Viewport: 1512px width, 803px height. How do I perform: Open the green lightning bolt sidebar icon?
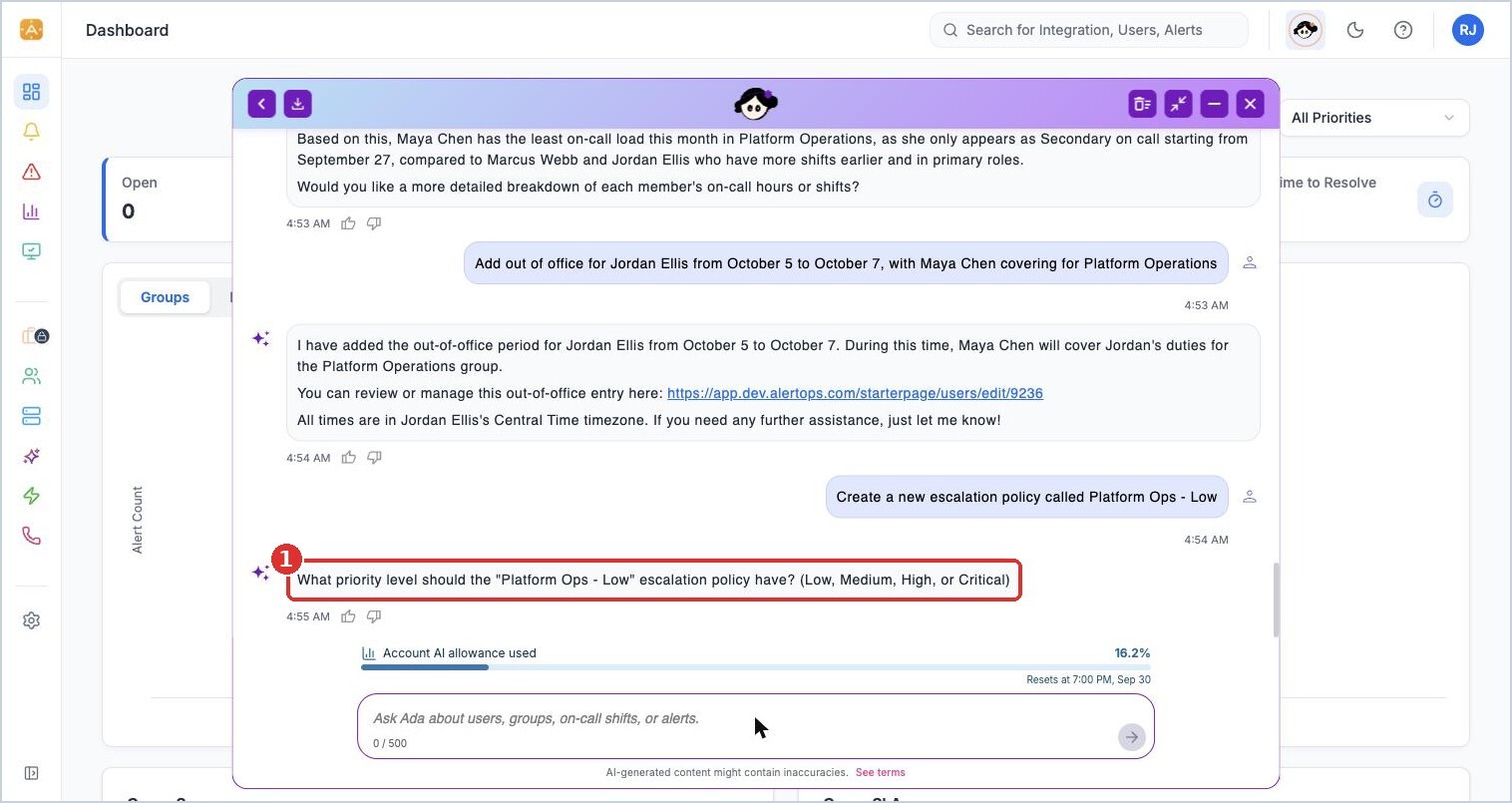tap(31, 496)
